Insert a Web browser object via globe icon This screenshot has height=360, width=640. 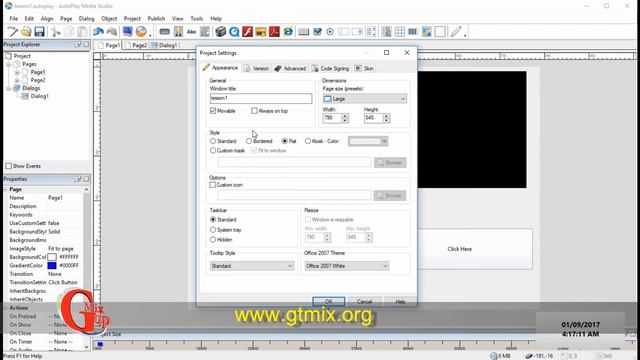[x=288, y=31]
